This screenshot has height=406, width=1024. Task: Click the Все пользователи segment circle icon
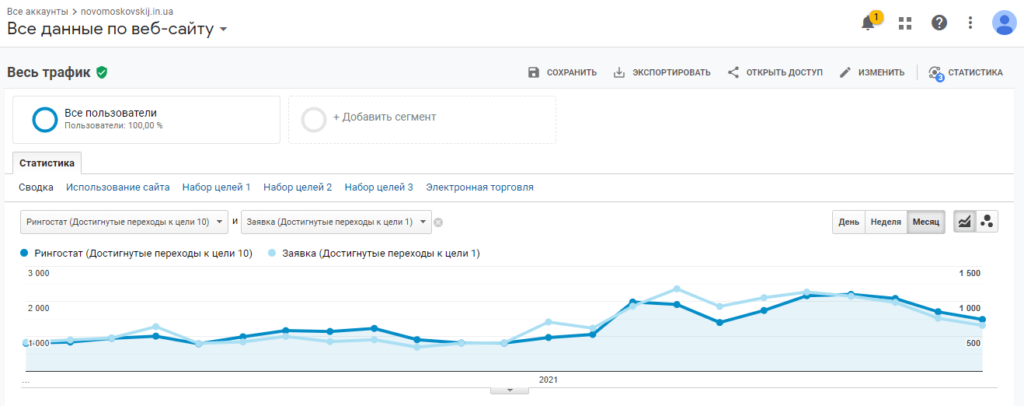pos(46,119)
